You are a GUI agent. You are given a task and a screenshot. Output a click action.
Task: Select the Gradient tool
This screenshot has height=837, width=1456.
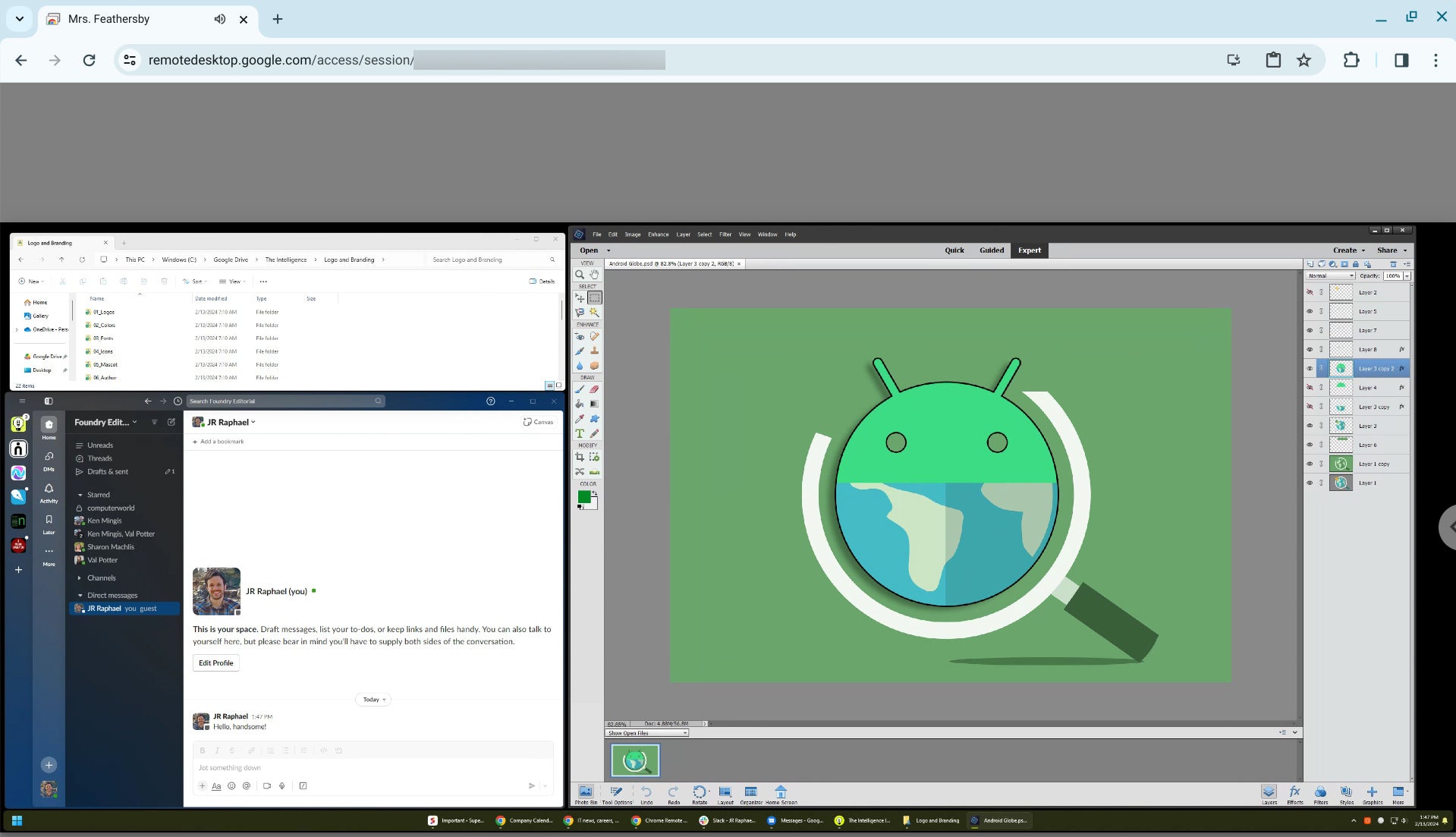[x=594, y=404]
